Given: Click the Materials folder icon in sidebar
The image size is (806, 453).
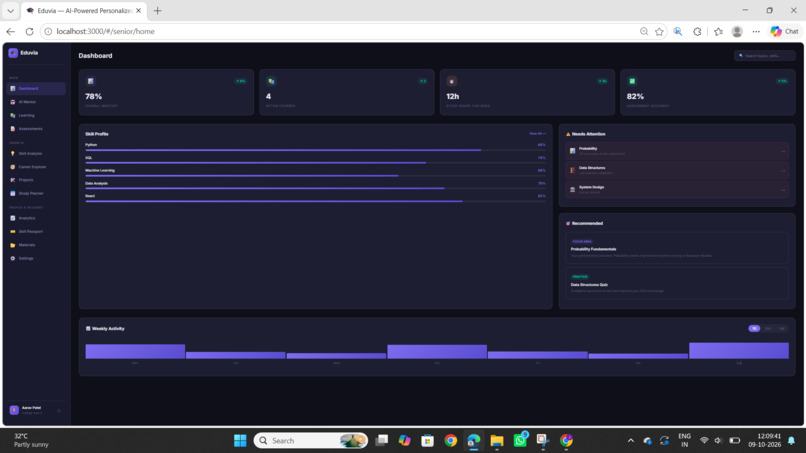Looking at the screenshot, I should tap(13, 245).
